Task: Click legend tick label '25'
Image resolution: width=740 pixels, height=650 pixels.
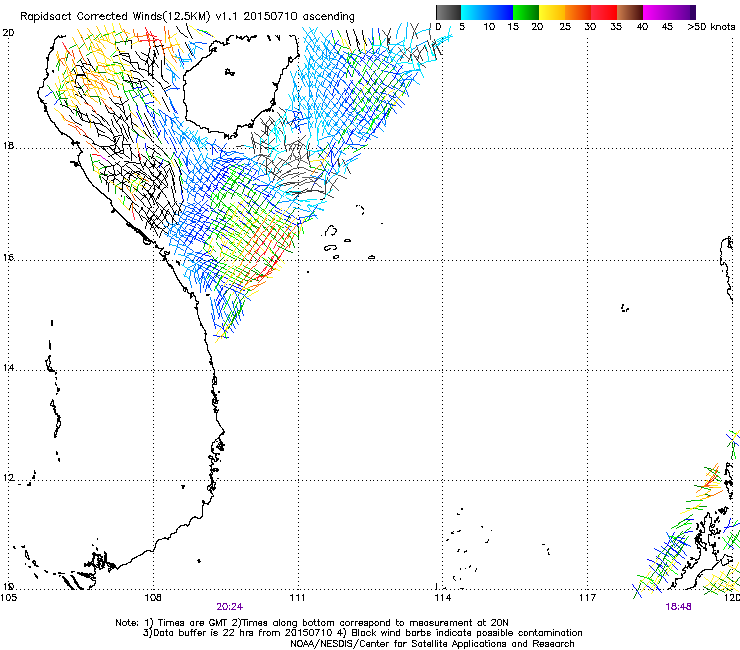Action: 565,26
